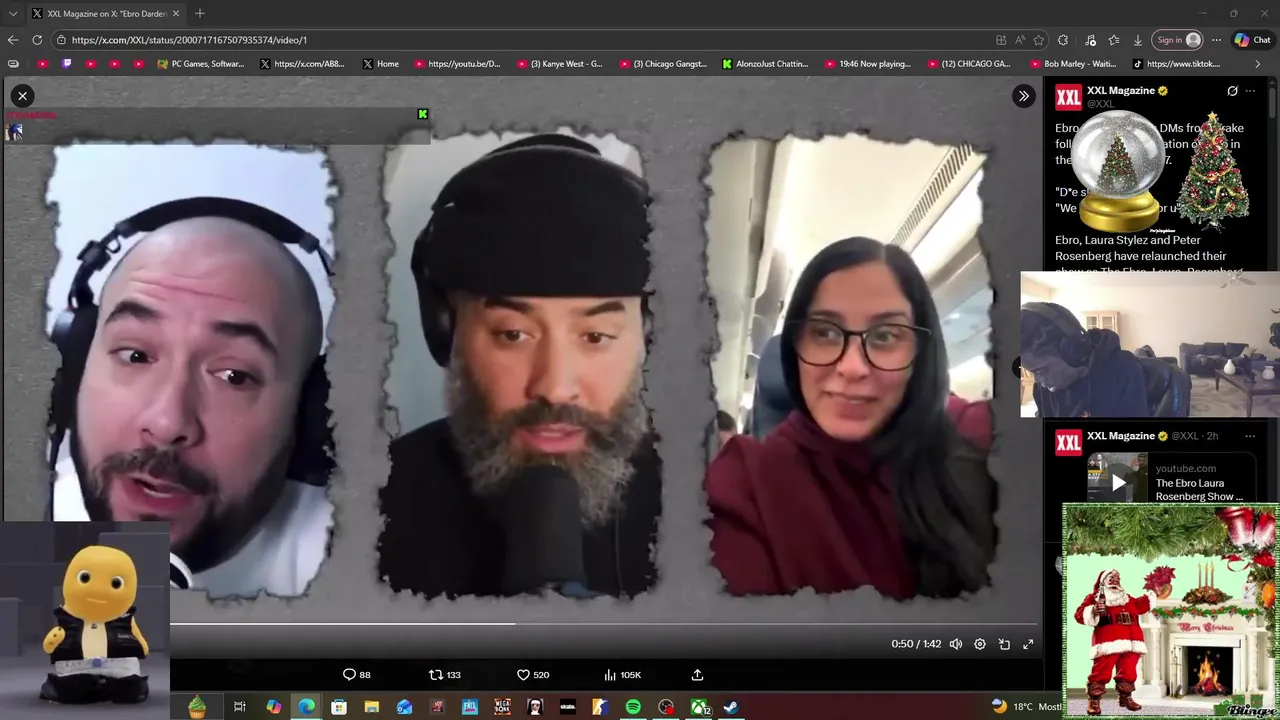This screenshot has height=720, width=1280.
Task: Seek on the video progress bar
Action: click(604, 624)
